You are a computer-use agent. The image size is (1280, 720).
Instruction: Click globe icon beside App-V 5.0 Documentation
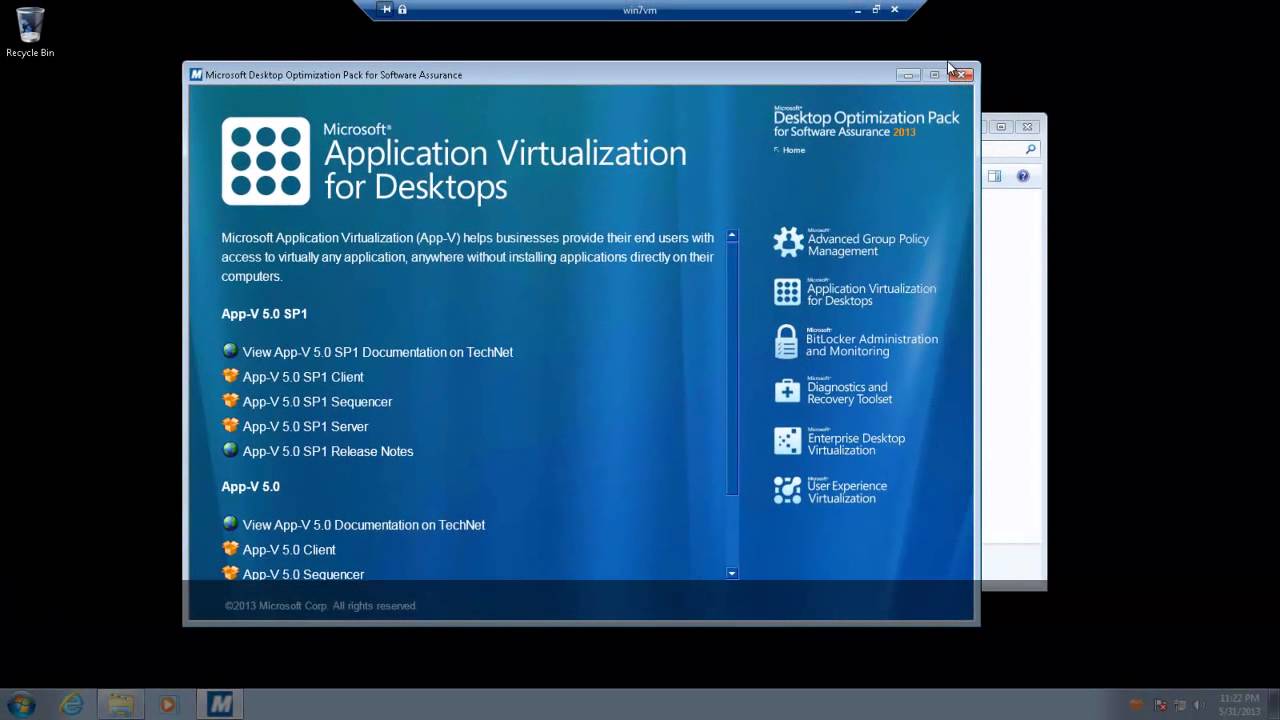click(x=230, y=524)
